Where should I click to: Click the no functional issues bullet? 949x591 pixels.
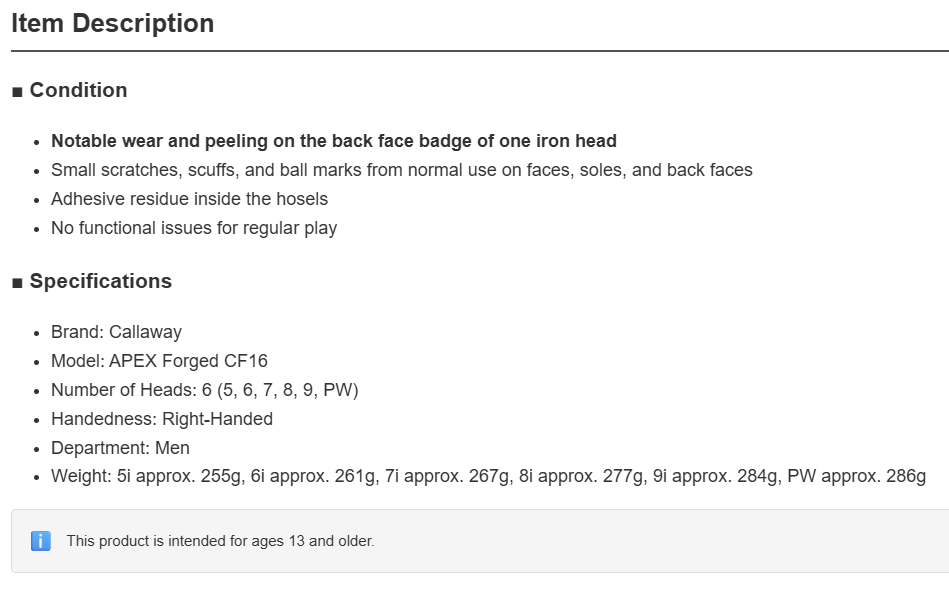[x=194, y=228]
